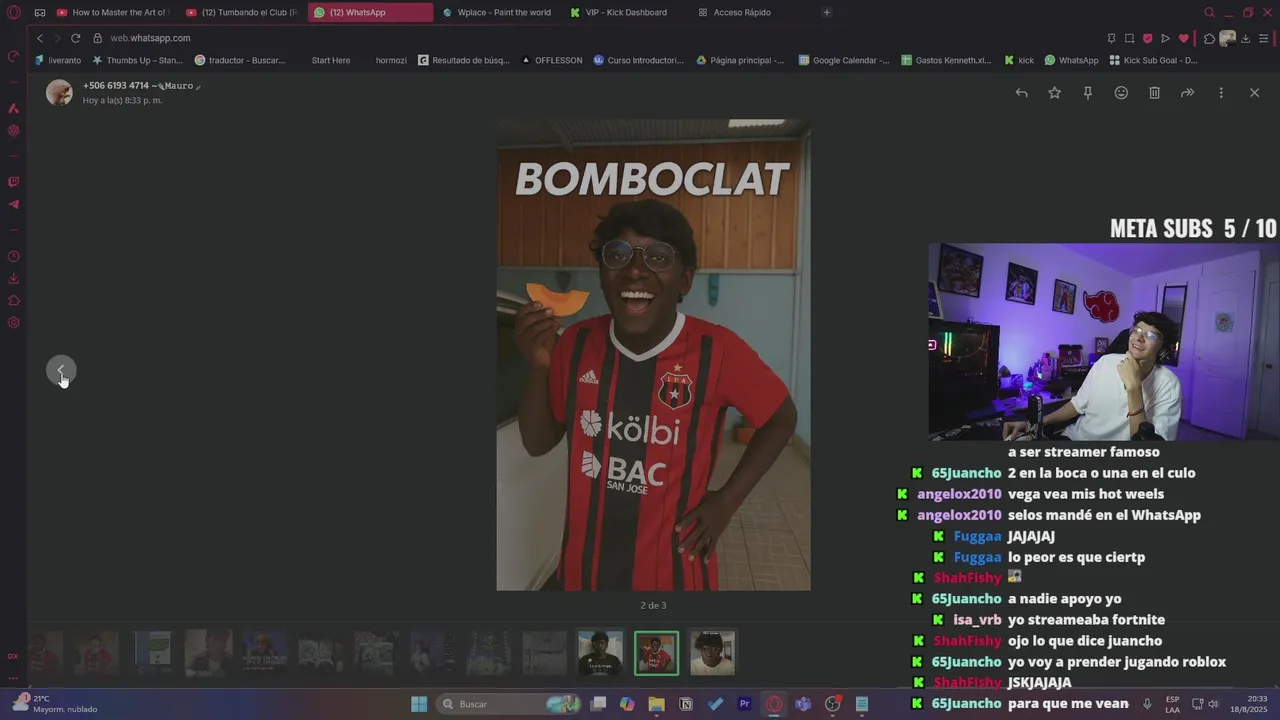This screenshot has height=720, width=1280.
Task: Open the browser downloads icon
Action: click(1246, 38)
